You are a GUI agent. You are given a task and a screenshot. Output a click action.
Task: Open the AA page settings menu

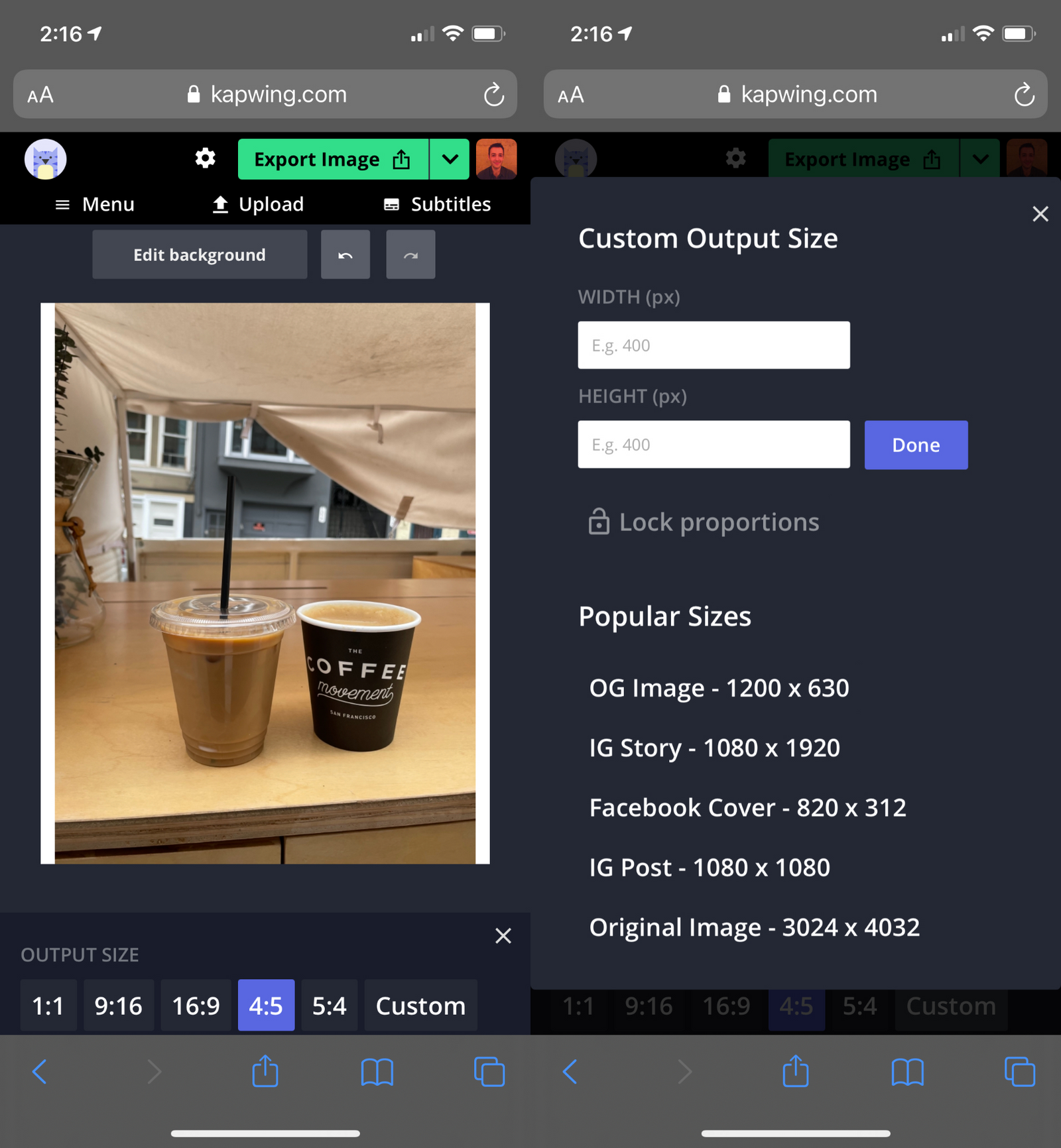pyautogui.click(x=40, y=94)
